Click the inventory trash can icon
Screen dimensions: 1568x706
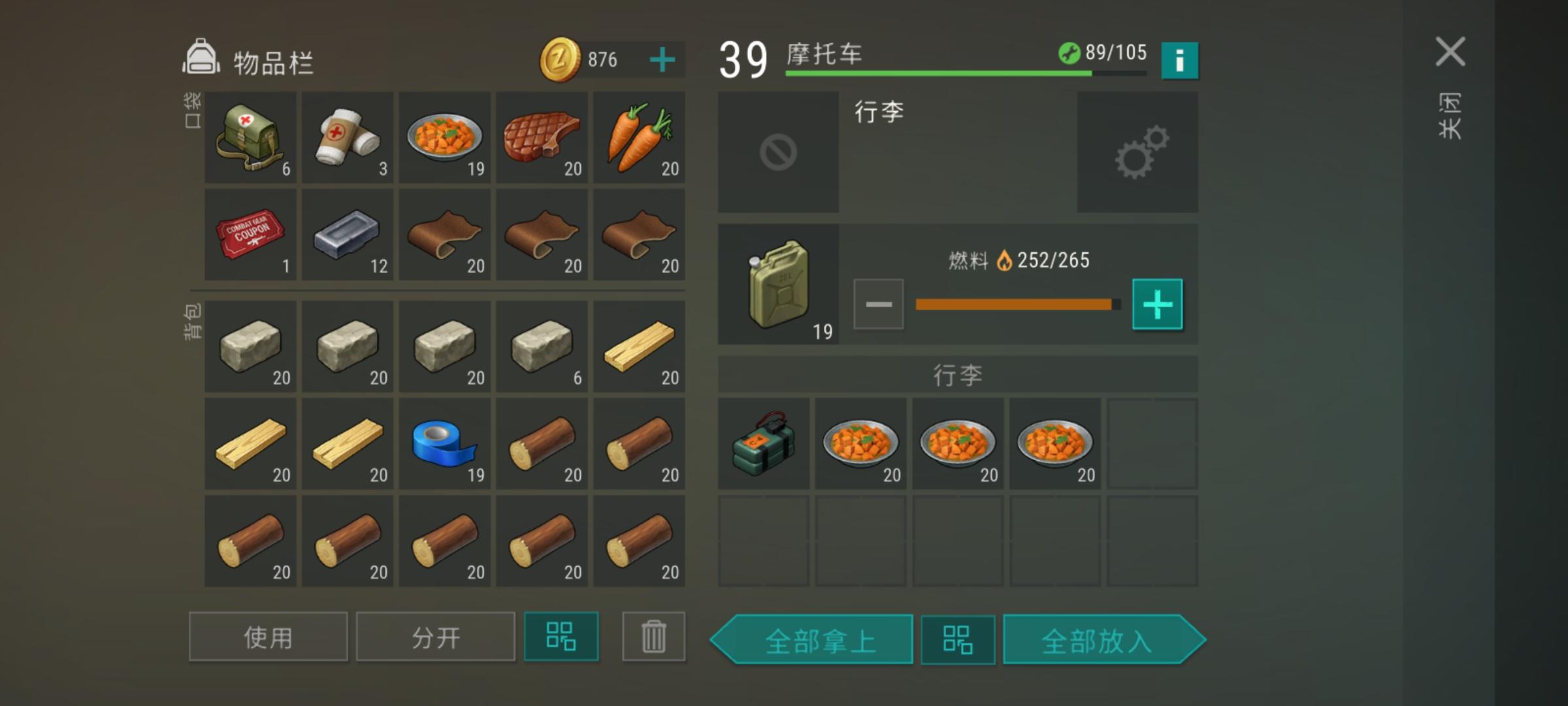[653, 636]
